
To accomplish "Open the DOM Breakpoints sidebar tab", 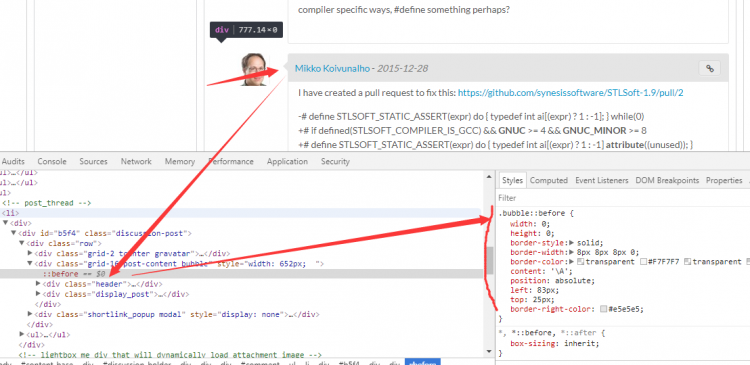I will (667, 180).
